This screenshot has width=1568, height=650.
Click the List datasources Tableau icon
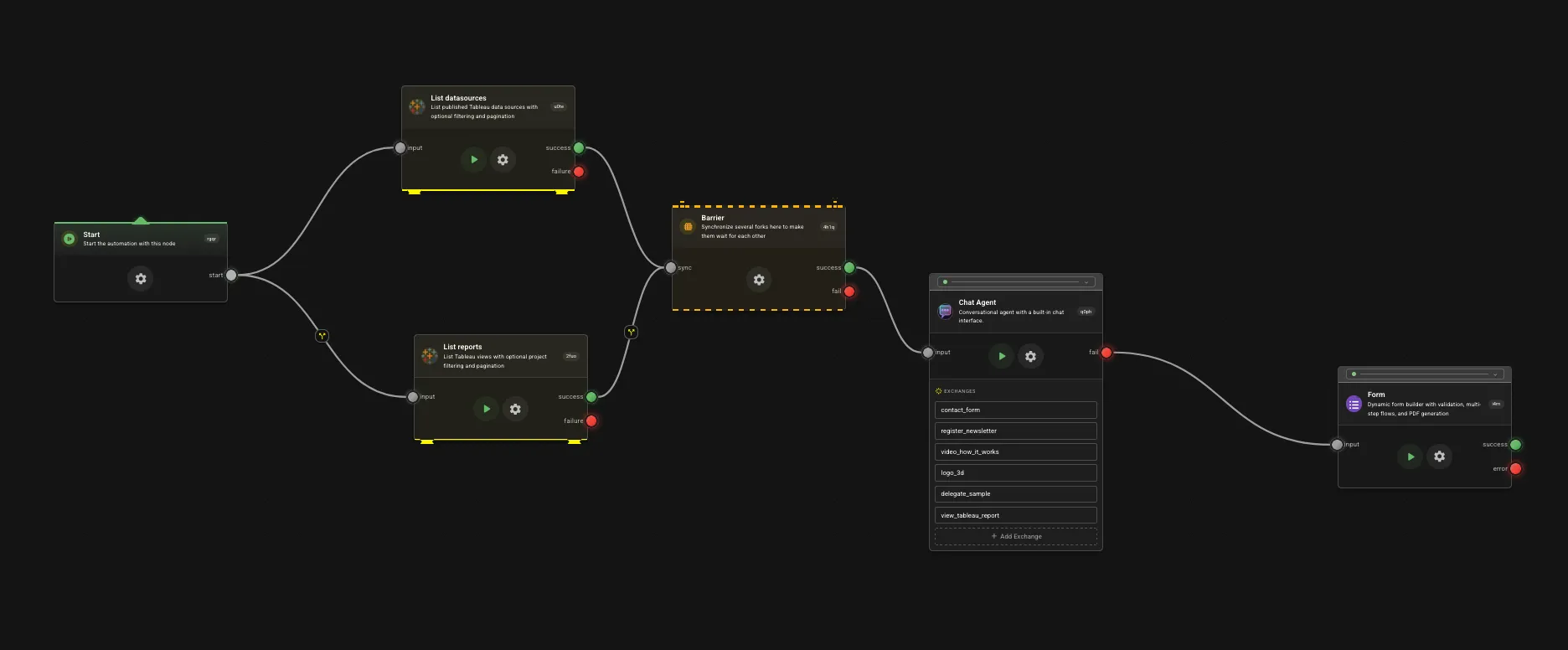[416, 106]
